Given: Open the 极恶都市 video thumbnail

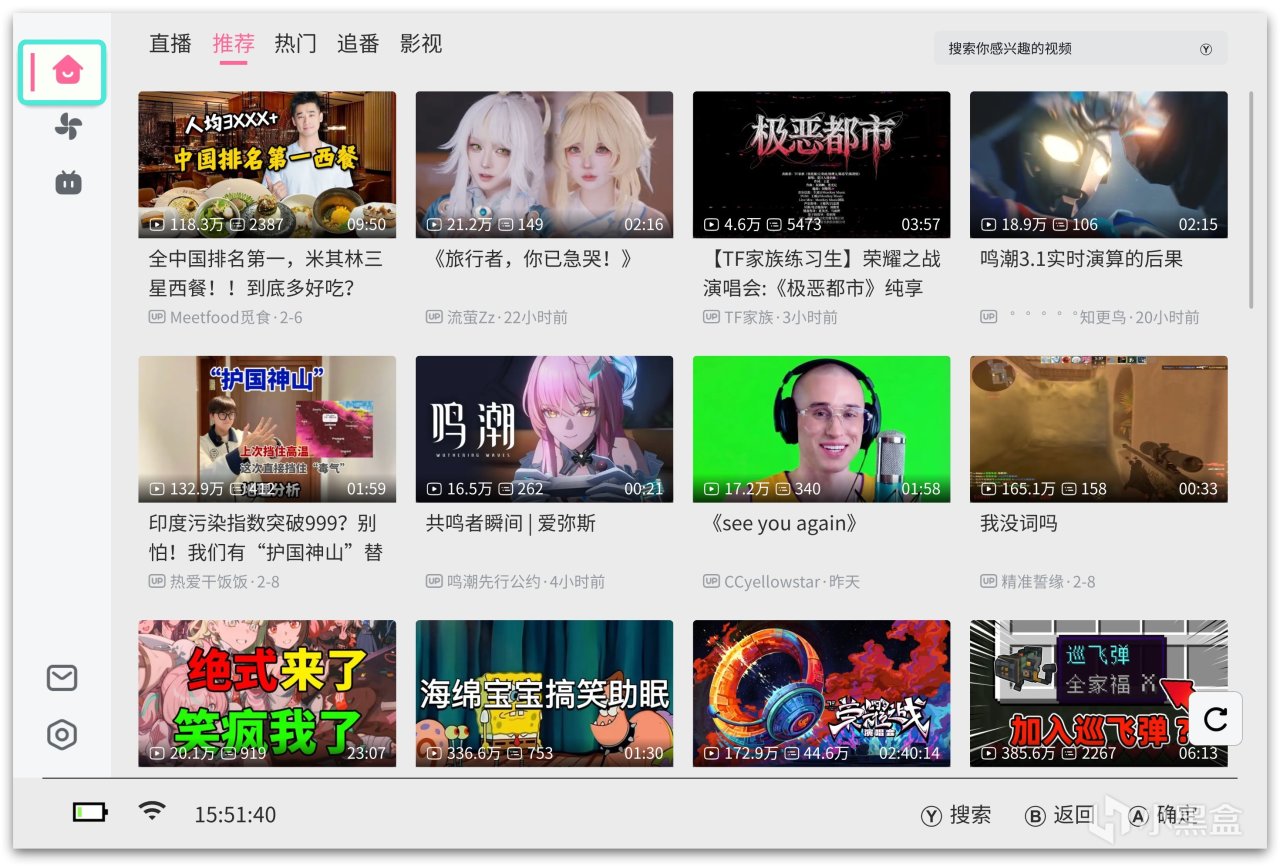Looking at the screenshot, I should pos(821,165).
